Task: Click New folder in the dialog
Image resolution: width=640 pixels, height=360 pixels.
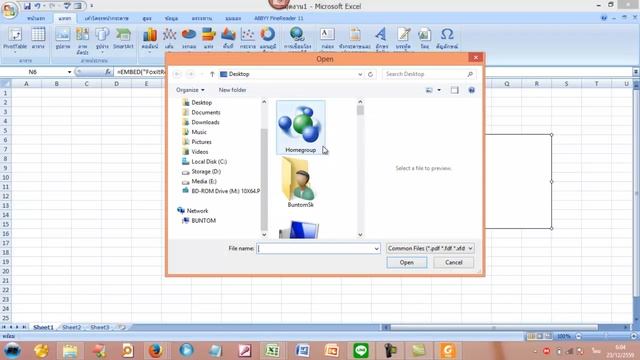Action: coord(232,90)
